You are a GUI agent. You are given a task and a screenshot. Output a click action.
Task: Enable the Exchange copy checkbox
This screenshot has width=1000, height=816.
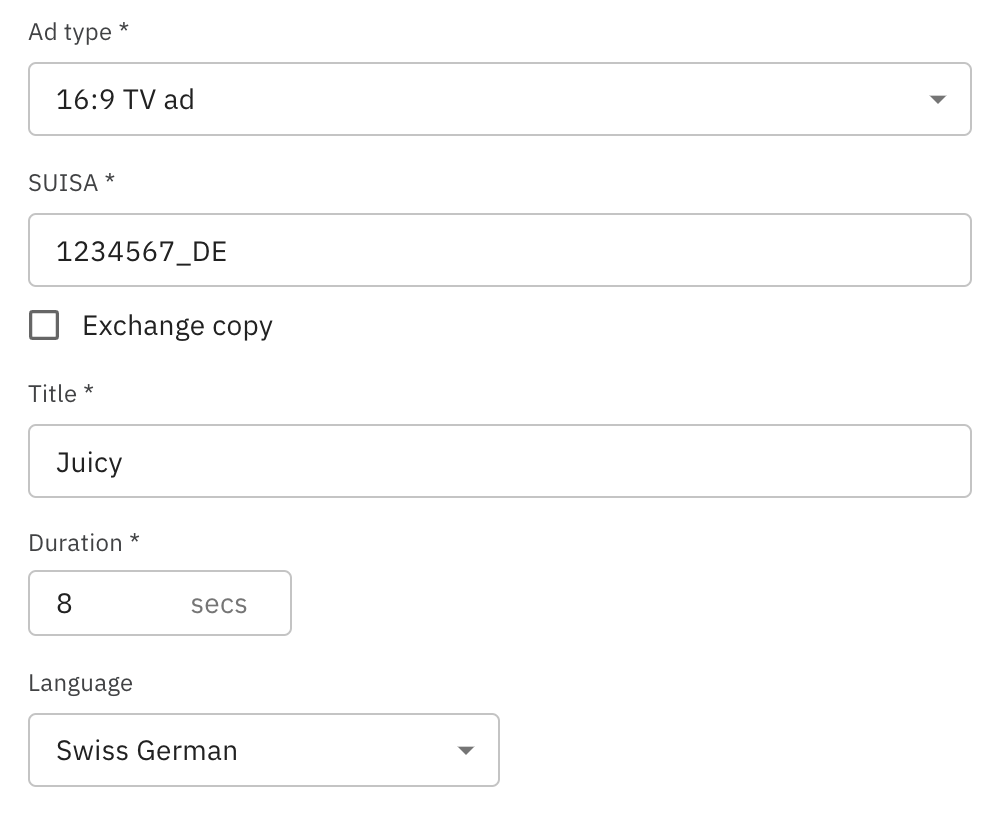[44, 326]
